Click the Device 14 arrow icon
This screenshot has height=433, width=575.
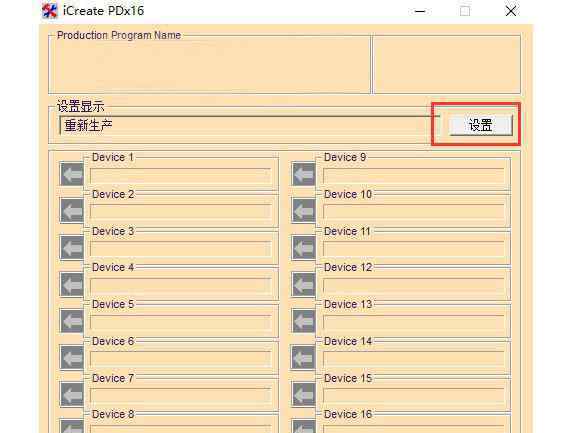tap(304, 357)
